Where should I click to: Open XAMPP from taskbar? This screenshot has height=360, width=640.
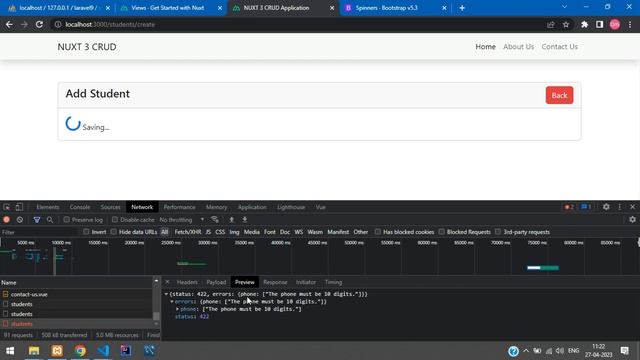[x=57, y=351]
